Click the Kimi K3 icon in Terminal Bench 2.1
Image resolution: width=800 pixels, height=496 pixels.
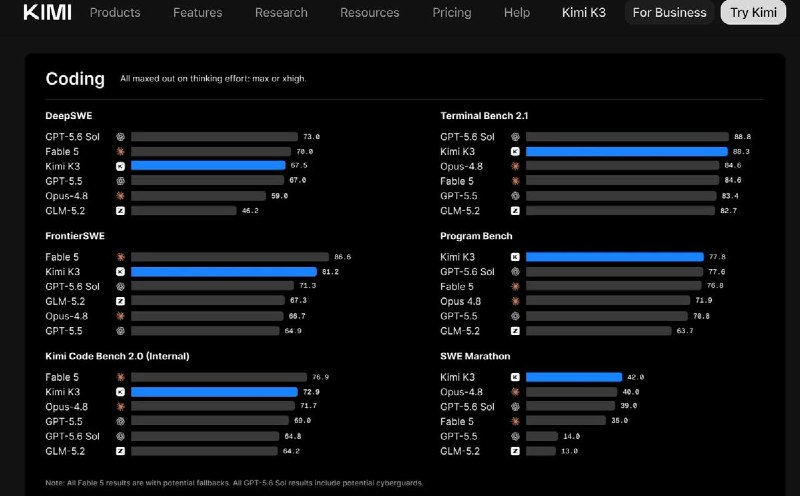click(515, 152)
